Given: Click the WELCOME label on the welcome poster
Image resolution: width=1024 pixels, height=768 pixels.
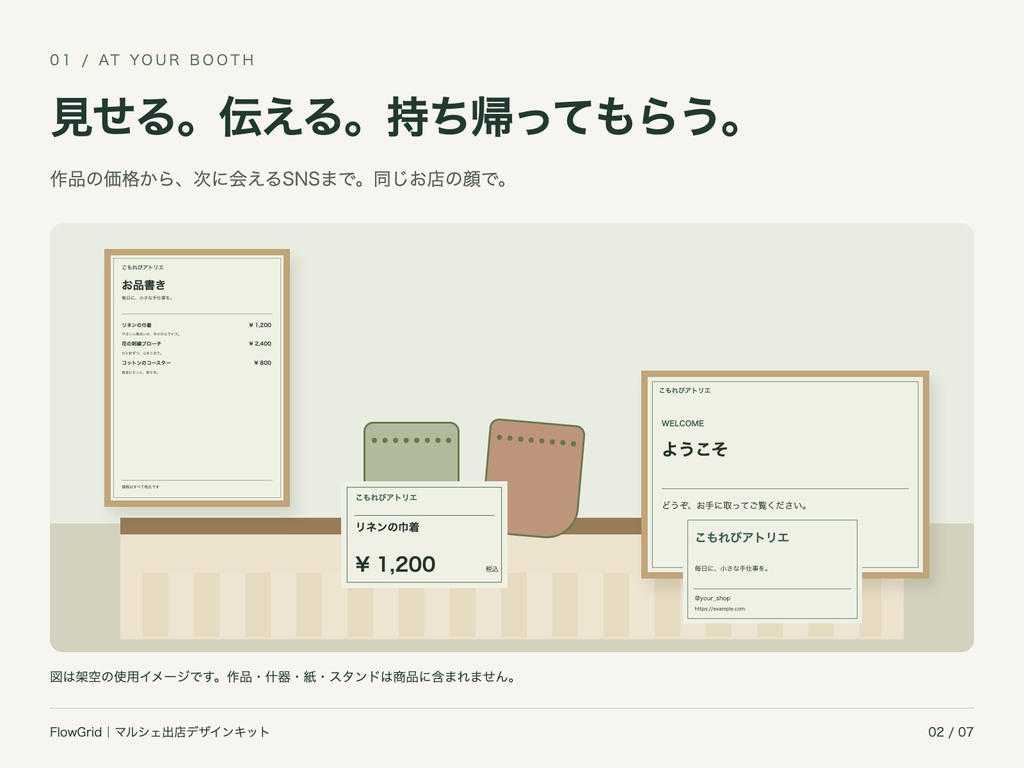Looking at the screenshot, I should click(x=682, y=423).
